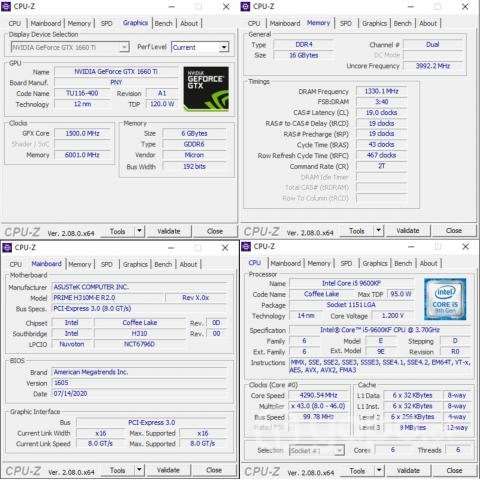This screenshot has height=480, width=480.
Task: Click the GFX Core 1500.0 MHz value
Action: (x=82, y=133)
